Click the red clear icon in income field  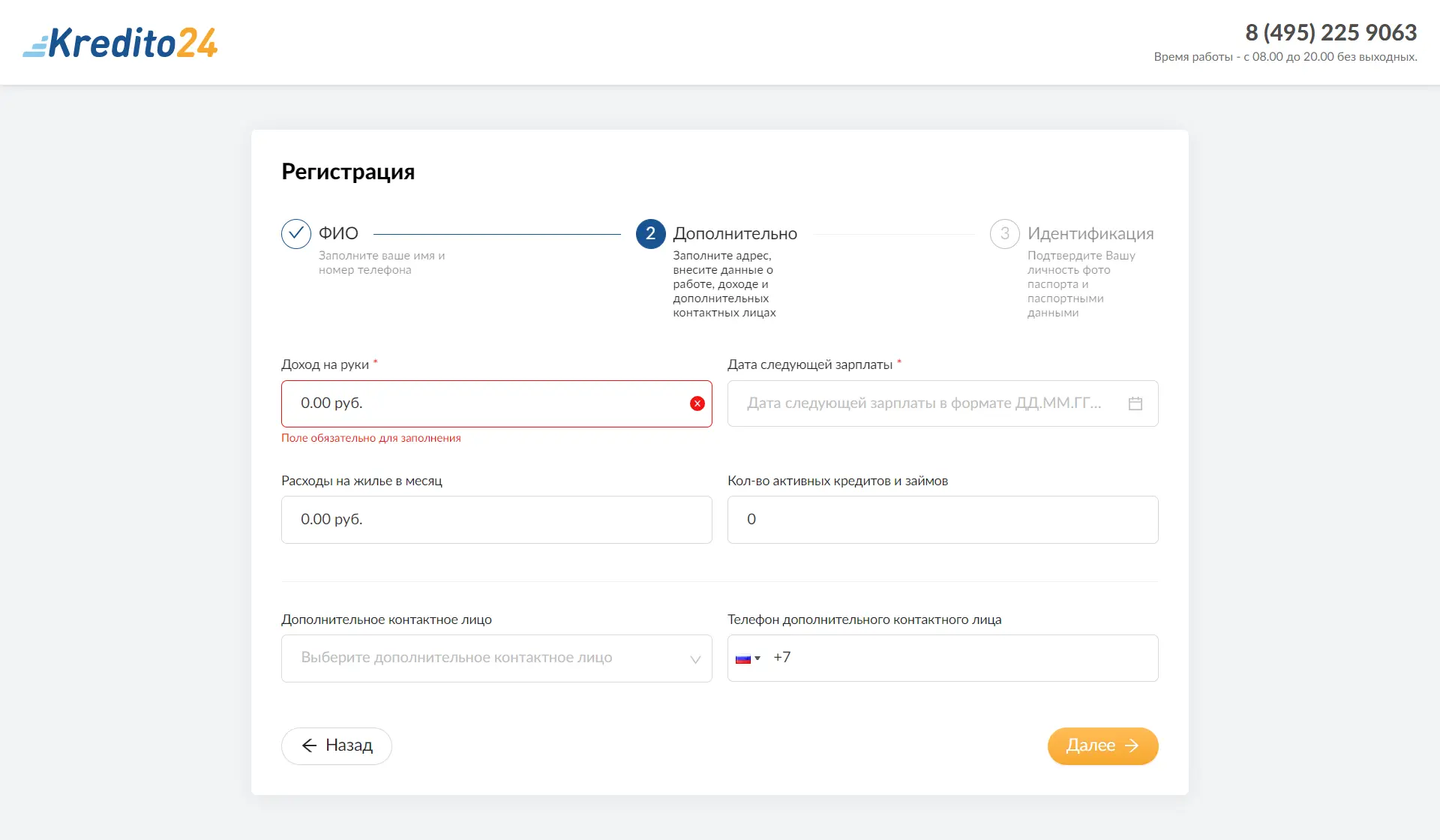[x=697, y=403]
